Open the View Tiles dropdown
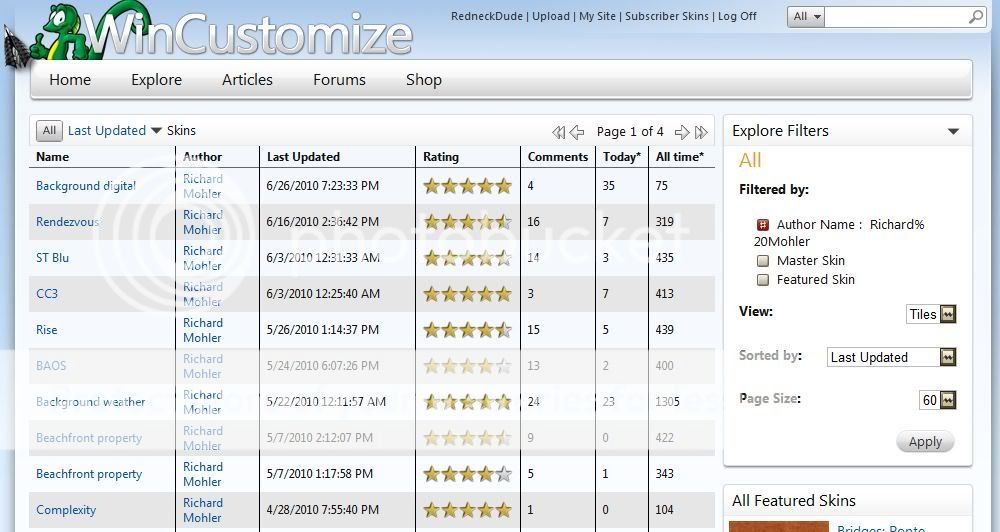 click(x=948, y=314)
